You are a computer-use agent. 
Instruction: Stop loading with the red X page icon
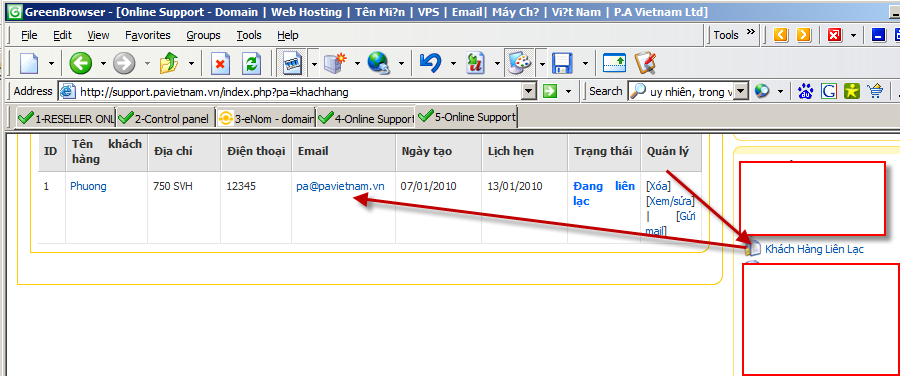pos(220,63)
